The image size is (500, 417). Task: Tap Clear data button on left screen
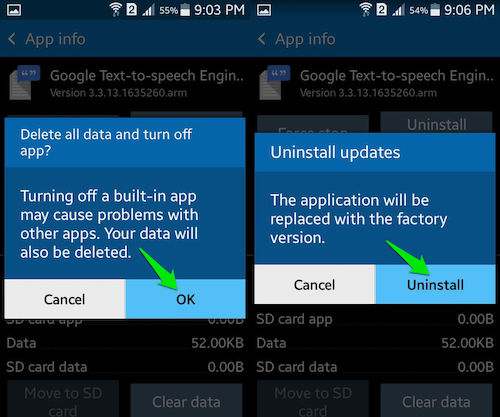tap(186, 400)
